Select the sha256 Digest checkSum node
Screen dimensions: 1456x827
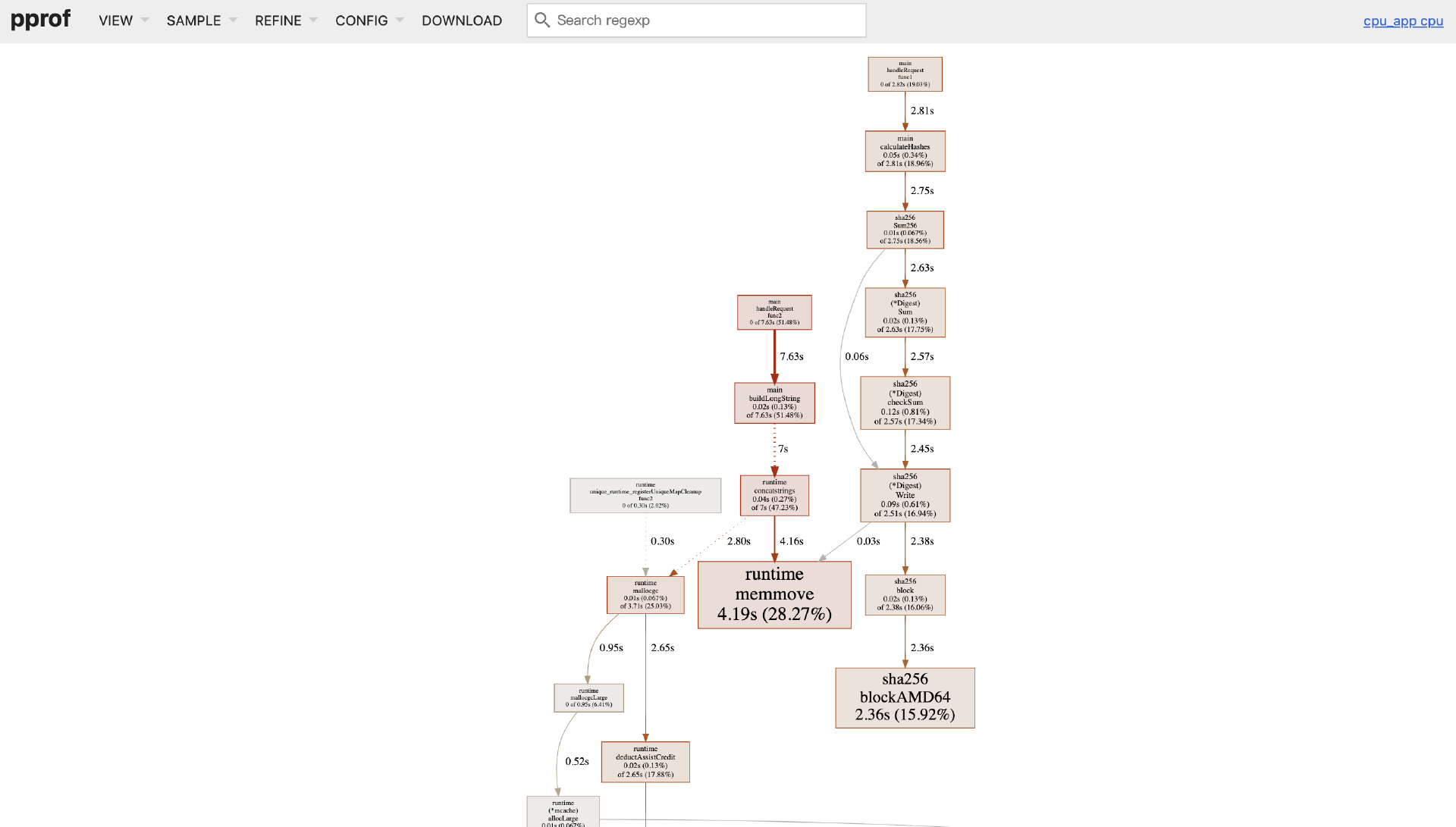click(x=904, y=403)
